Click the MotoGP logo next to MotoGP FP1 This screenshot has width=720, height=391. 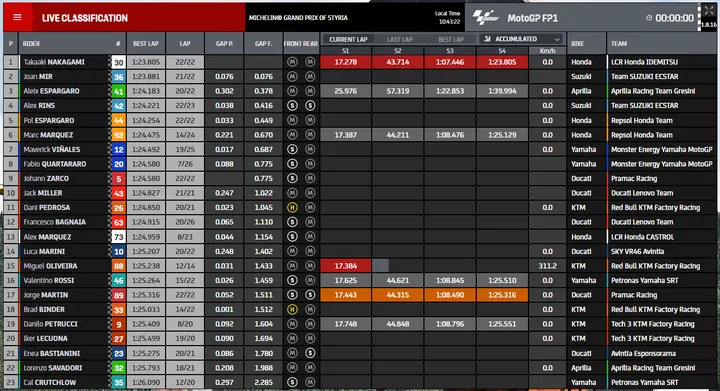(x=486, y=18)
